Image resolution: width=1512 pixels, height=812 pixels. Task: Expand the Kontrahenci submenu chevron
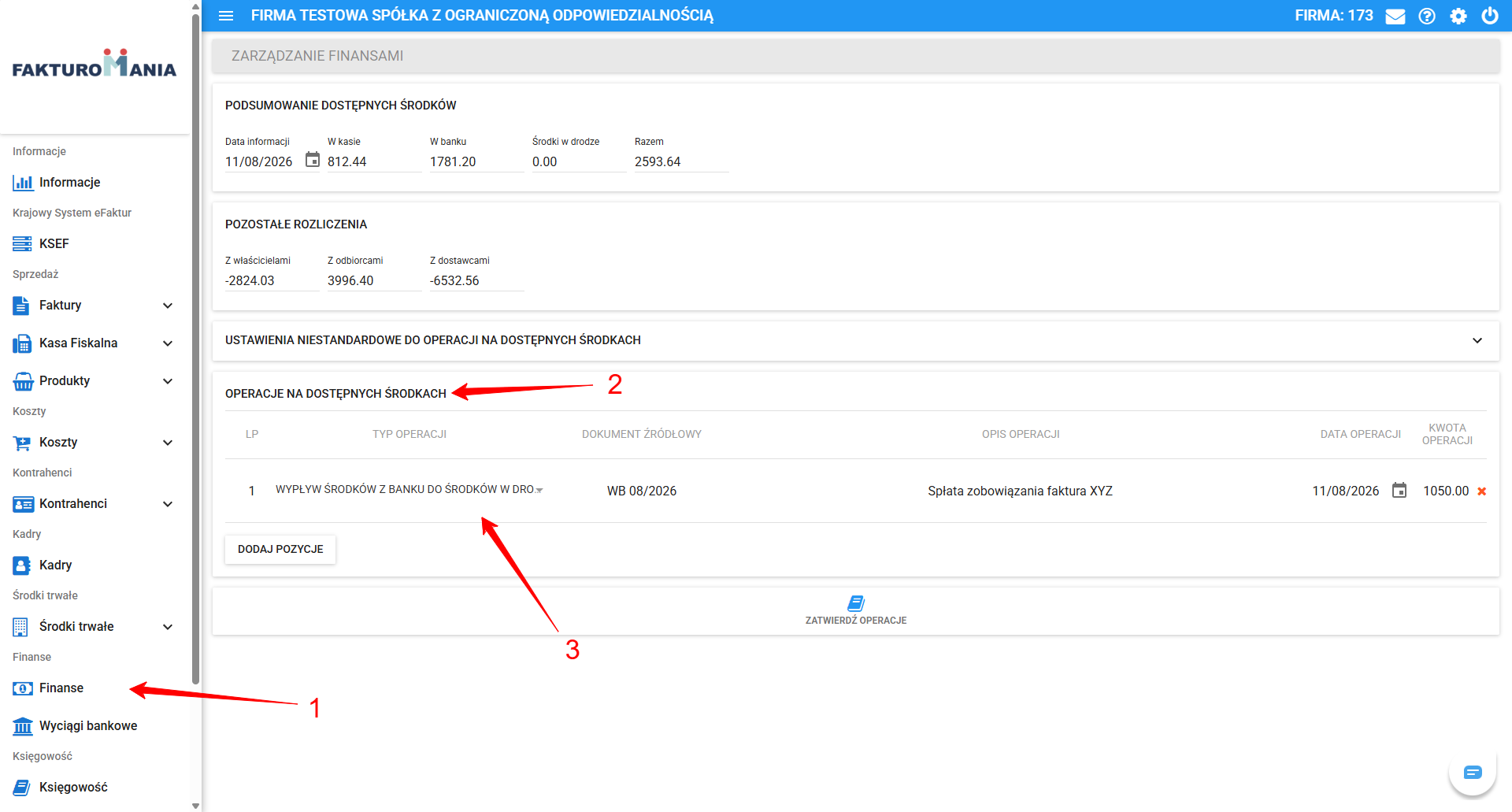tap(168, 504)
